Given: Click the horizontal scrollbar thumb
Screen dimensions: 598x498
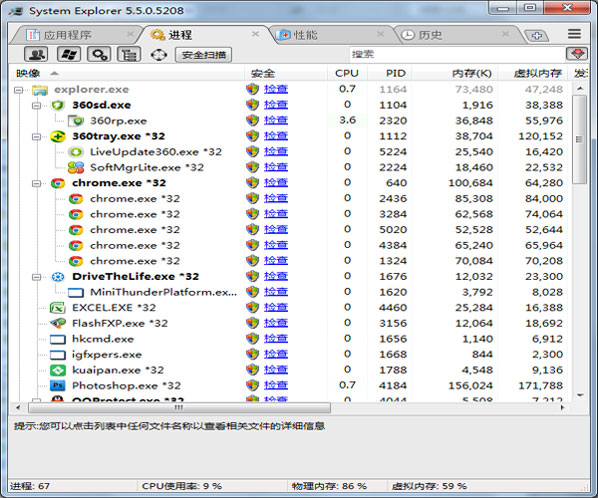Looking at the screenshot, I should 179,408.
